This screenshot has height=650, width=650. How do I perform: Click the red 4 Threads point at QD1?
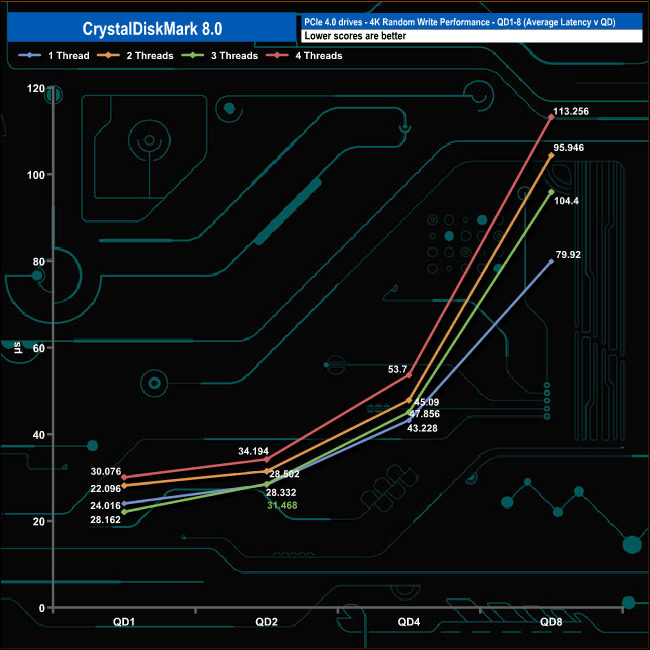[x=124, y=477]
